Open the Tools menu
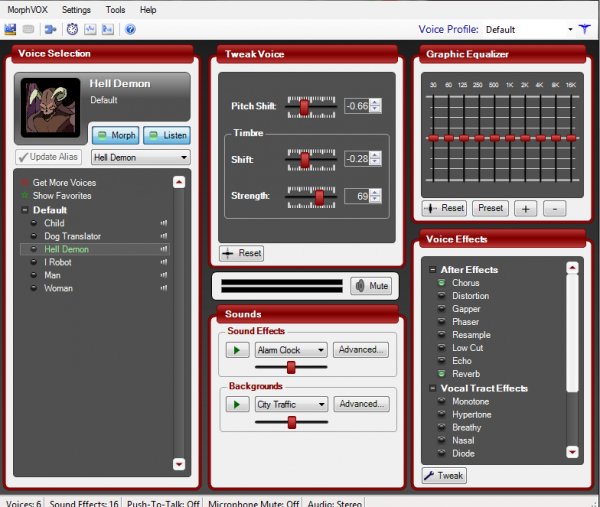Image resolution: width=600 pixels, height=507 pixels. click(x=115, y=10)
